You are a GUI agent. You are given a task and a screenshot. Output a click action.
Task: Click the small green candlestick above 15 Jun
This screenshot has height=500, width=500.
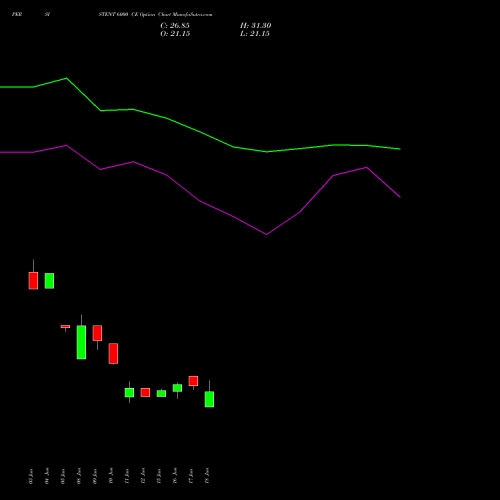(x=161, y=393)
